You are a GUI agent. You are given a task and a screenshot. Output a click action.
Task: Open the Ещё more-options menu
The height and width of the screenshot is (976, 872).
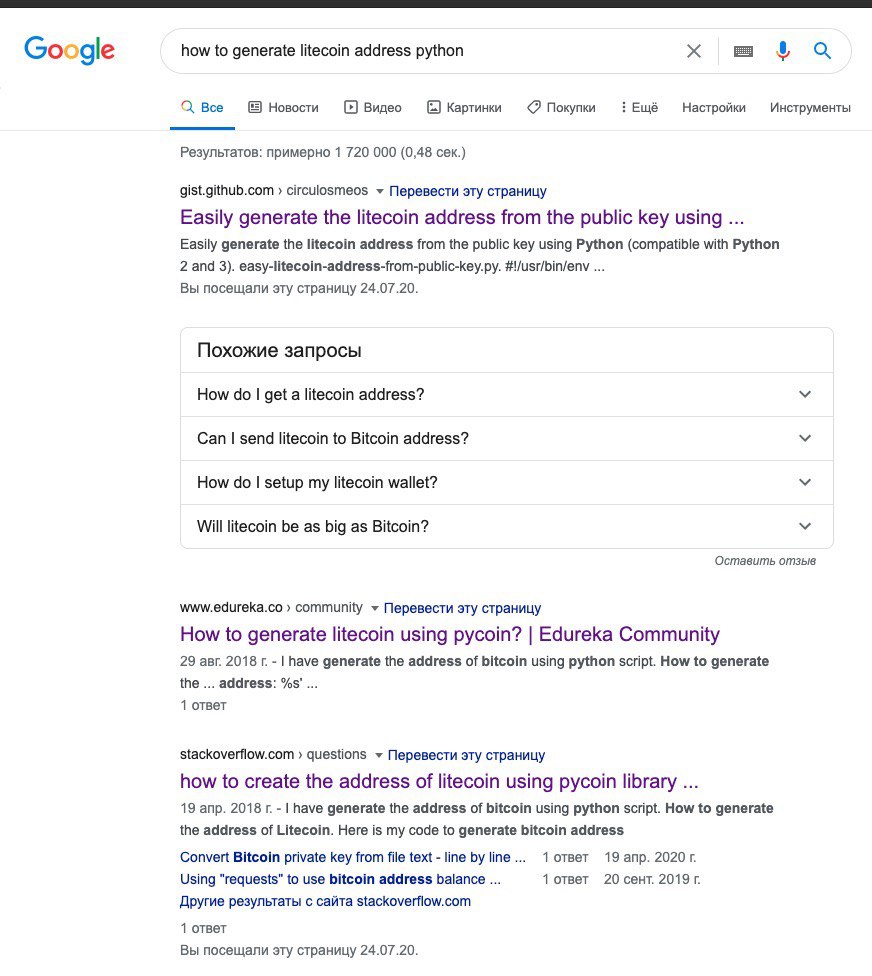(x=639, y=107)
